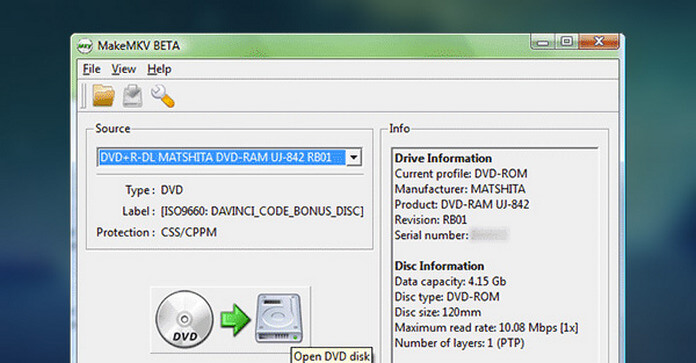
Task: Click Revision: RB01 line
Action: 431,220
